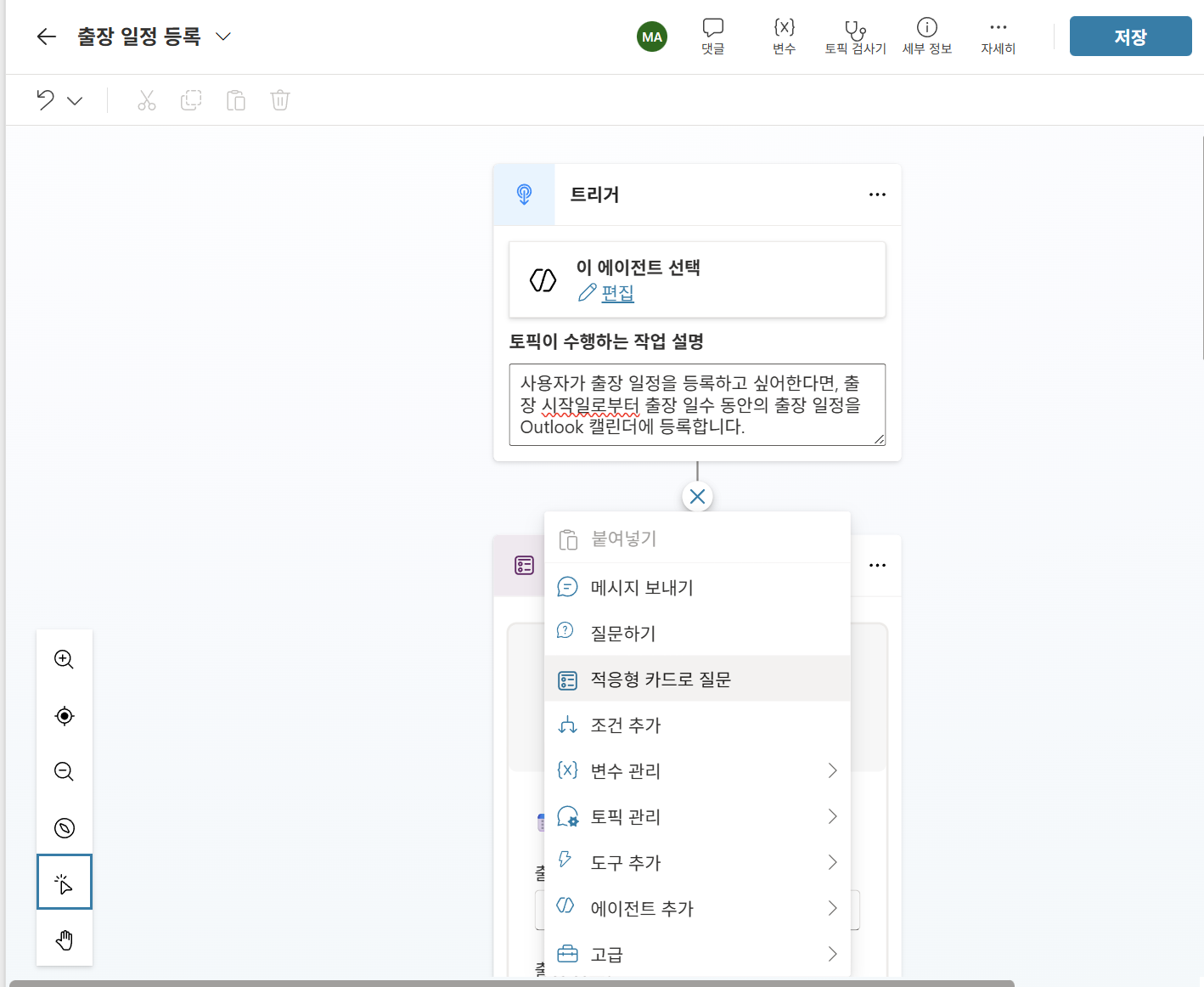Activate the pointer select tool
This screenshot has height=987, width=1204.
[x=65, y=883]
